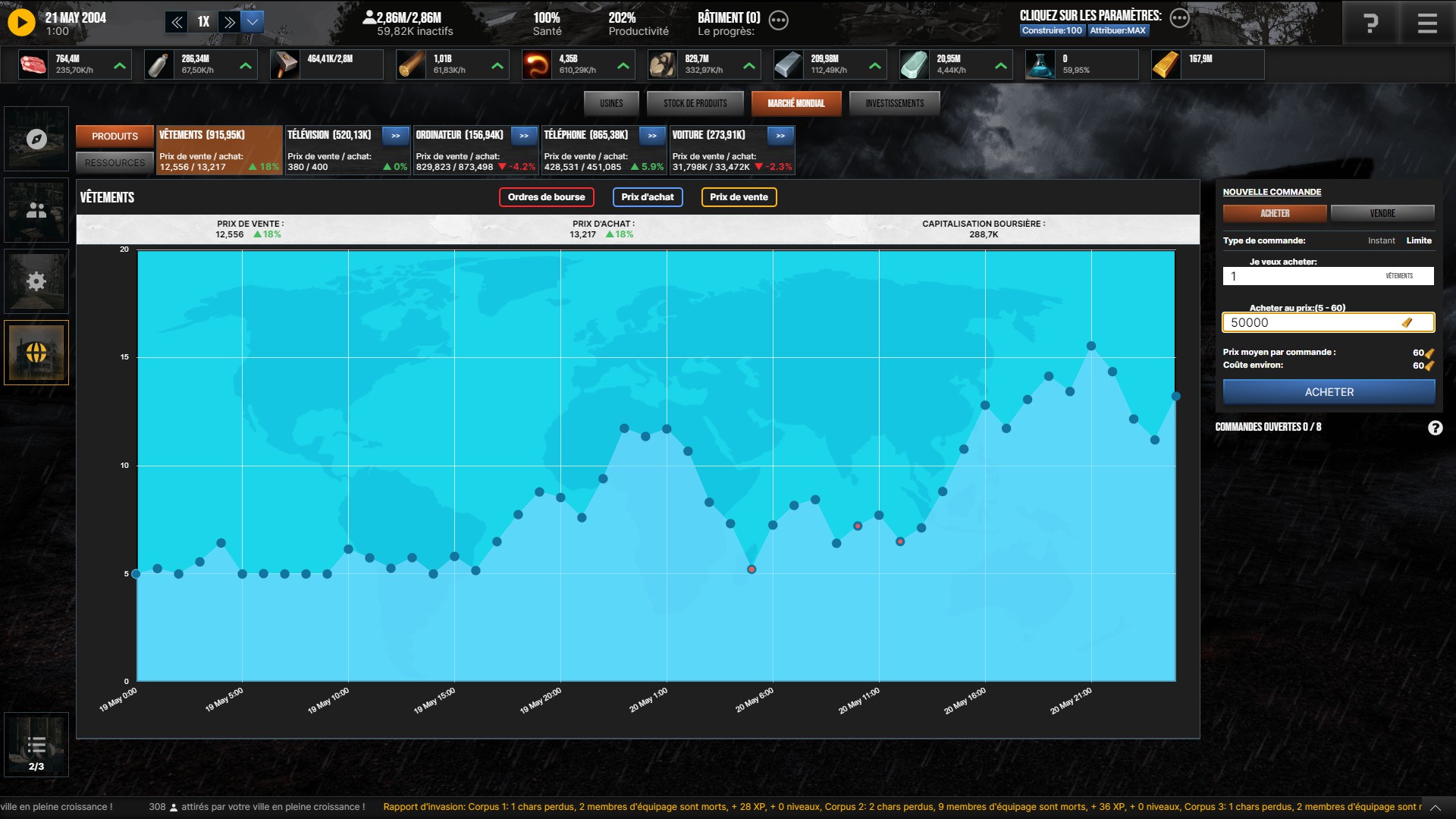Open the compass map sidebar icon
The image size is (1456, 819).
36,139
